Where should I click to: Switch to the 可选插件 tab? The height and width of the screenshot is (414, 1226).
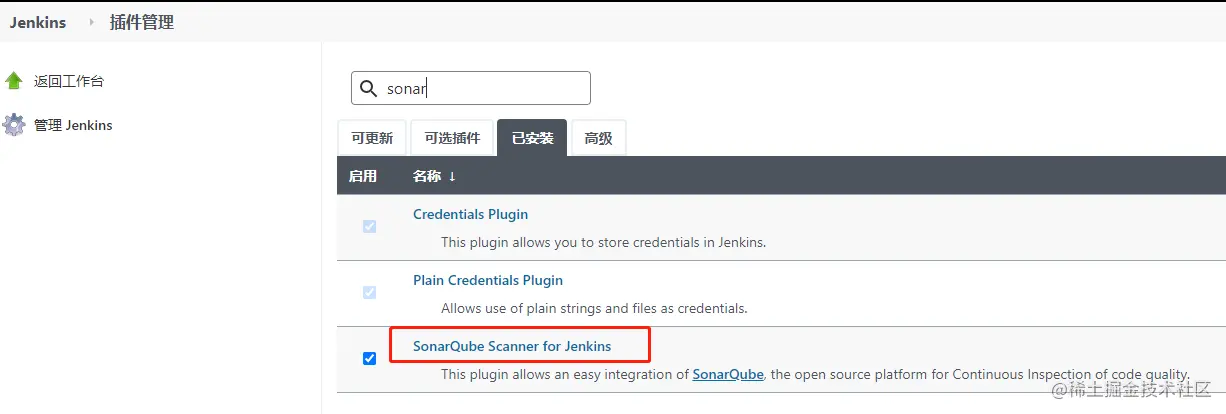[x=452, y=138]
